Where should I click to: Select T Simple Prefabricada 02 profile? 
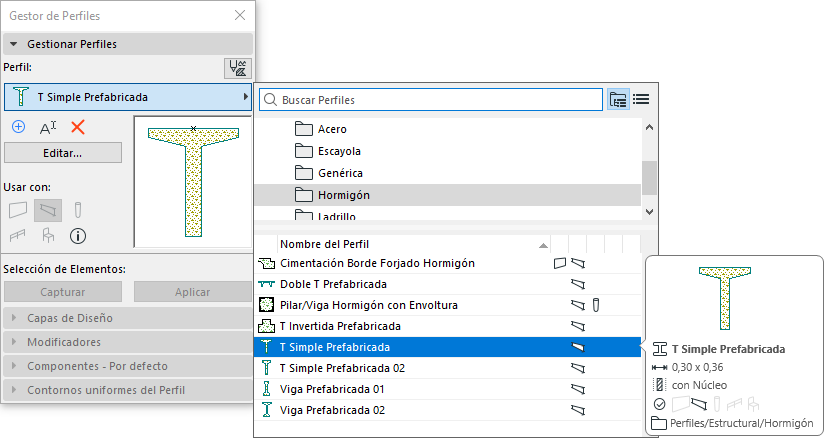click(x=447, y=368)
